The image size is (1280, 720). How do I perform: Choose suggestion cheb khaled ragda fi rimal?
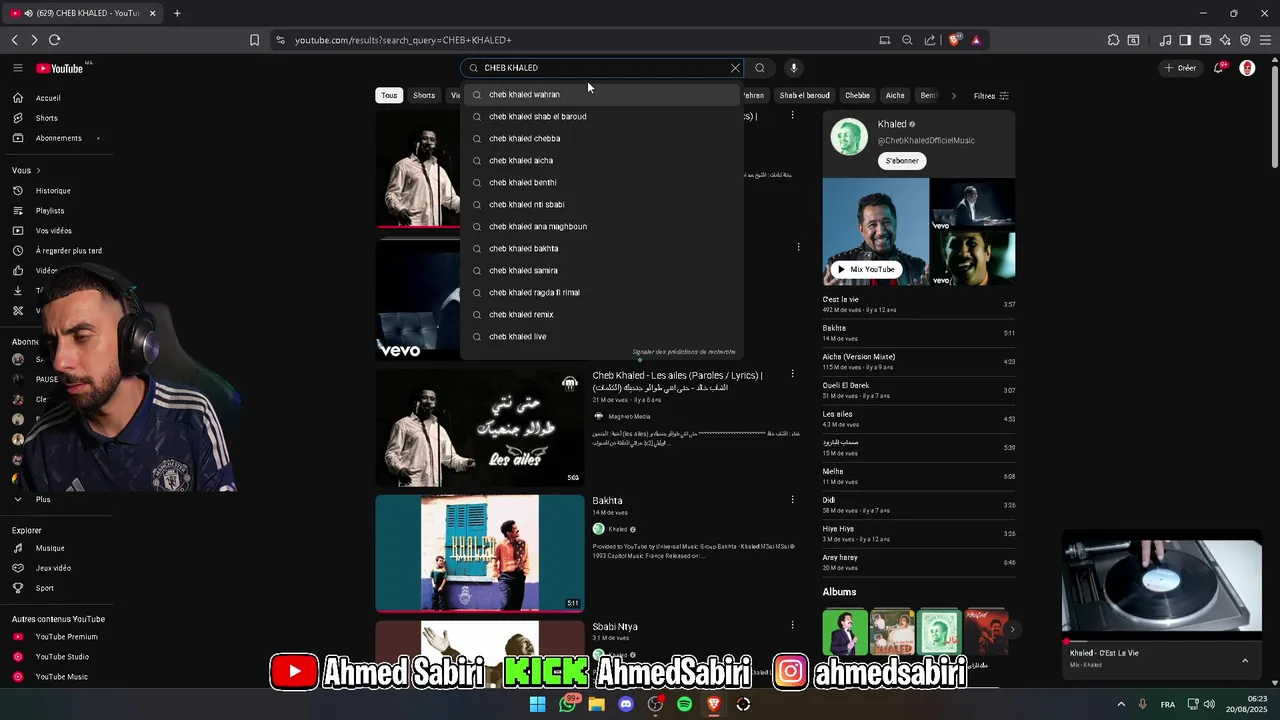click(602, 292)
